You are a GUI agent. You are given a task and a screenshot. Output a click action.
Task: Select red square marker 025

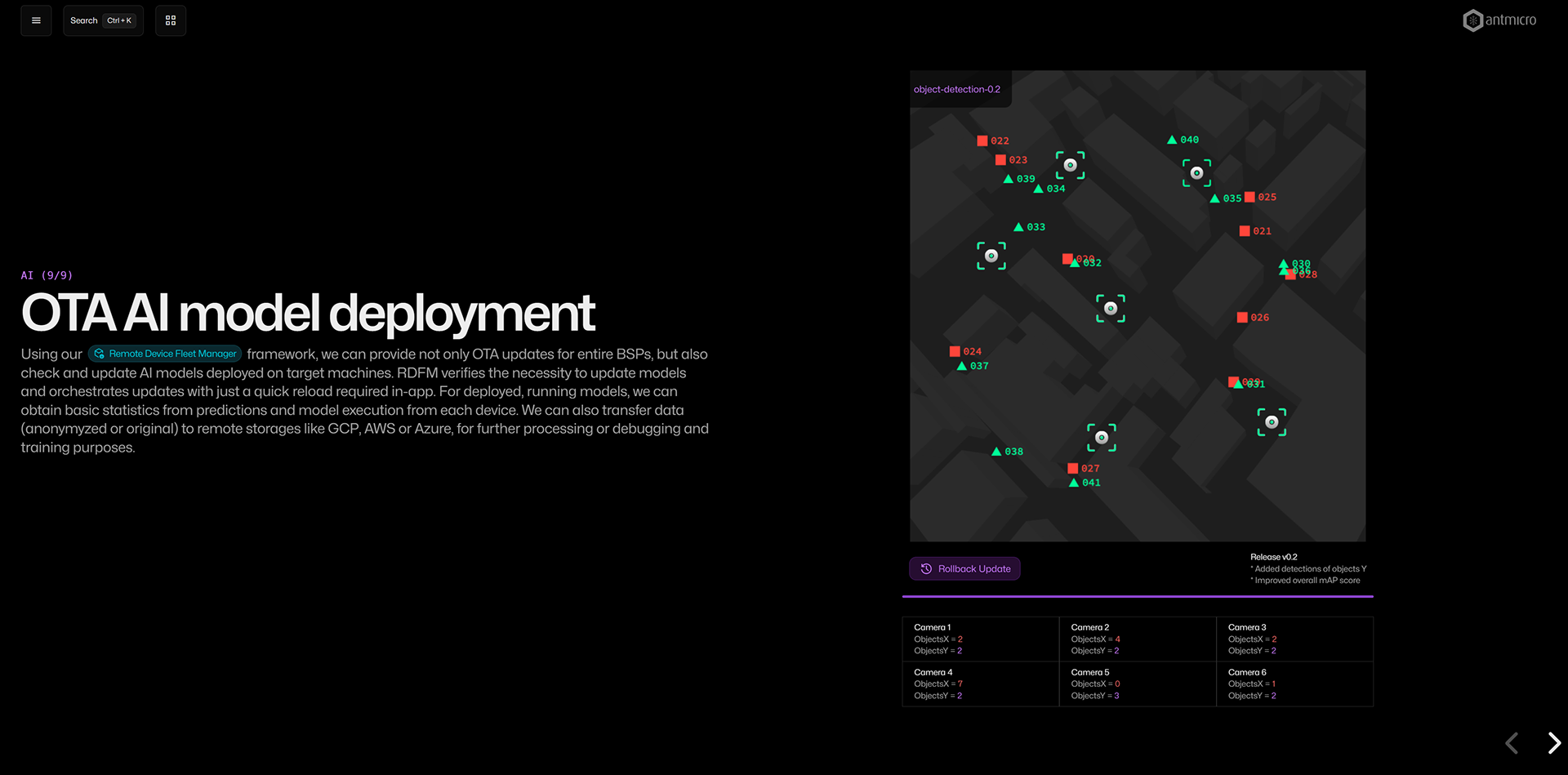[x=1249, y=197]
